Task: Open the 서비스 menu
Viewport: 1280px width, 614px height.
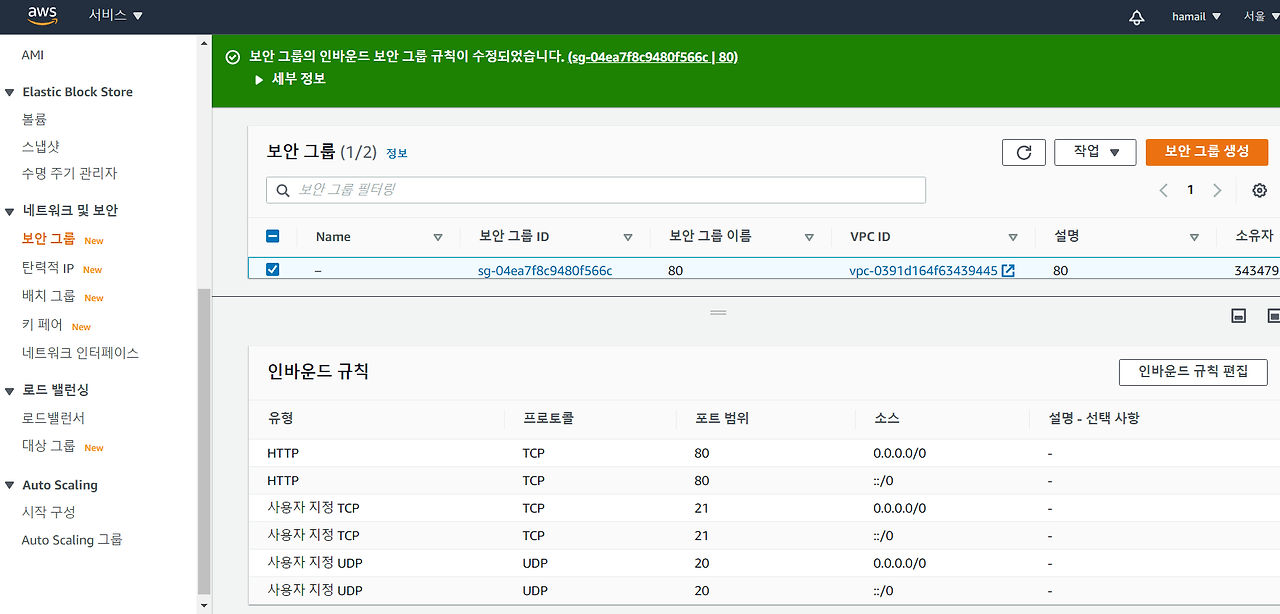Action: click(x=110, y=15)
